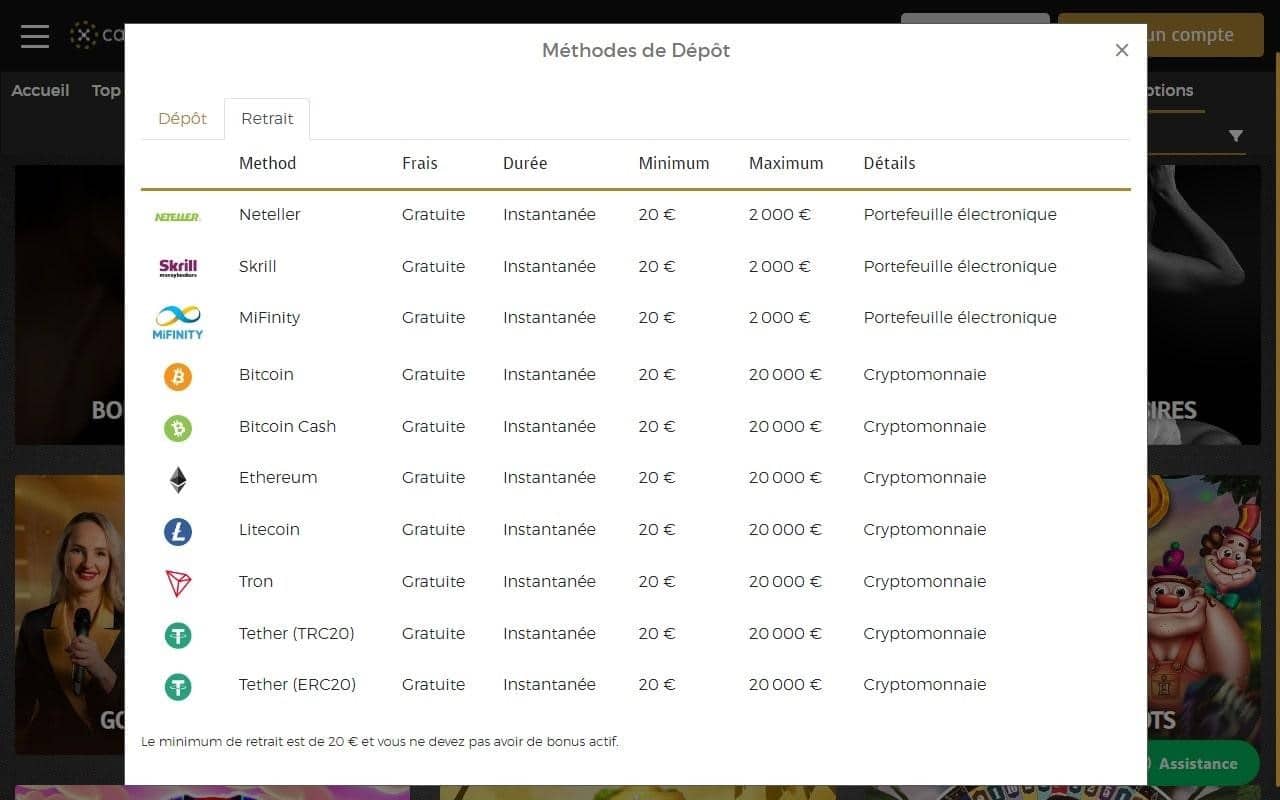
Task: Click the Ethereum diamond icon
Action: click(178, 480)
